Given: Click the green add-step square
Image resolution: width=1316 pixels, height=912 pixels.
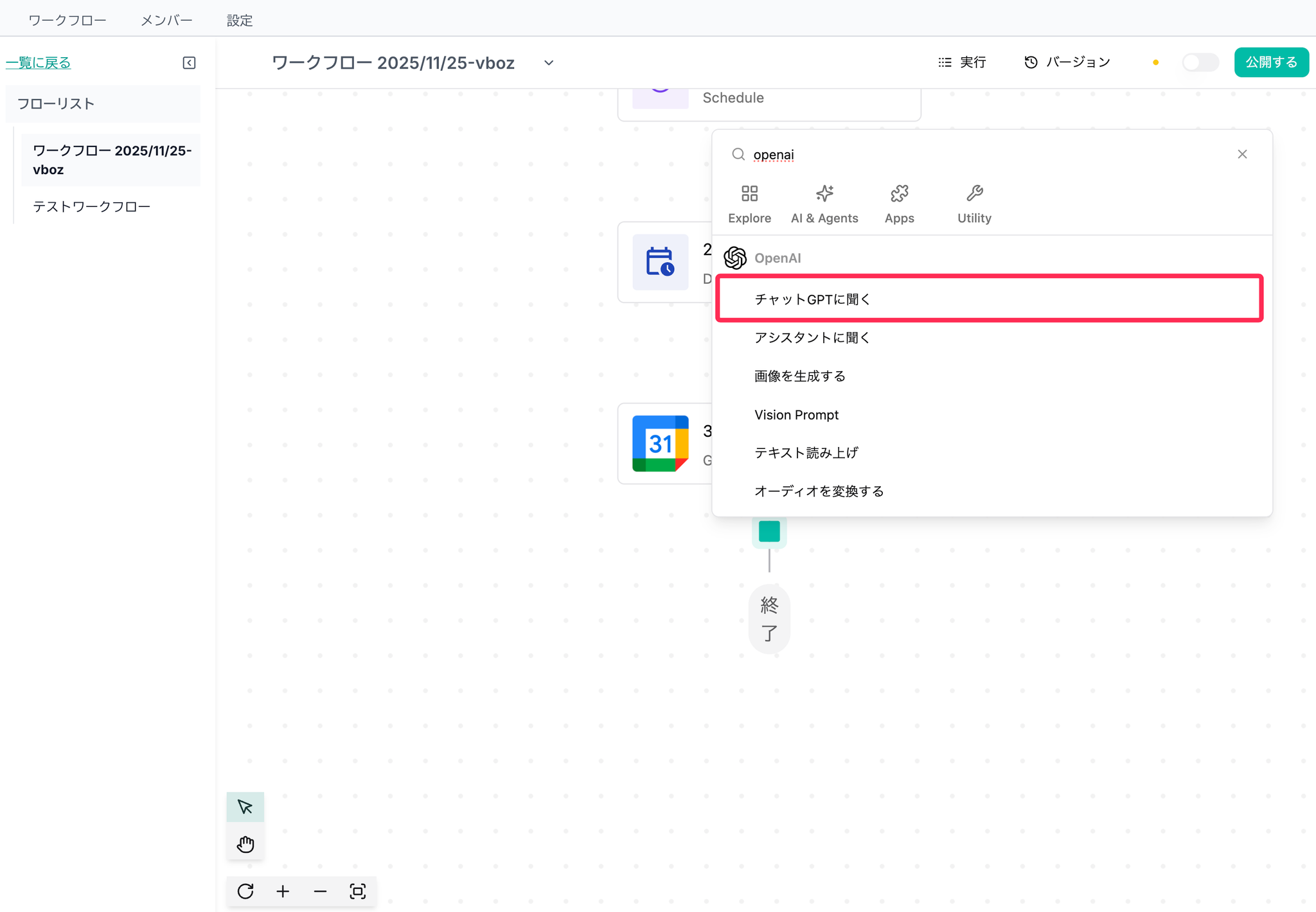Looking at the screenshot, I should [x=769, y=531].
